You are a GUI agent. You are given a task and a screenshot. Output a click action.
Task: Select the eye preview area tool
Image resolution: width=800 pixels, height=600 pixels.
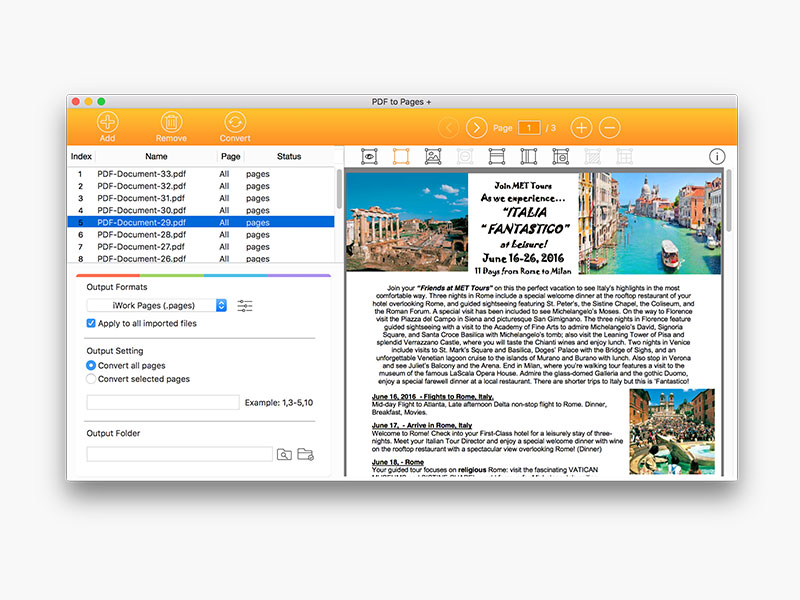(369, 157)
